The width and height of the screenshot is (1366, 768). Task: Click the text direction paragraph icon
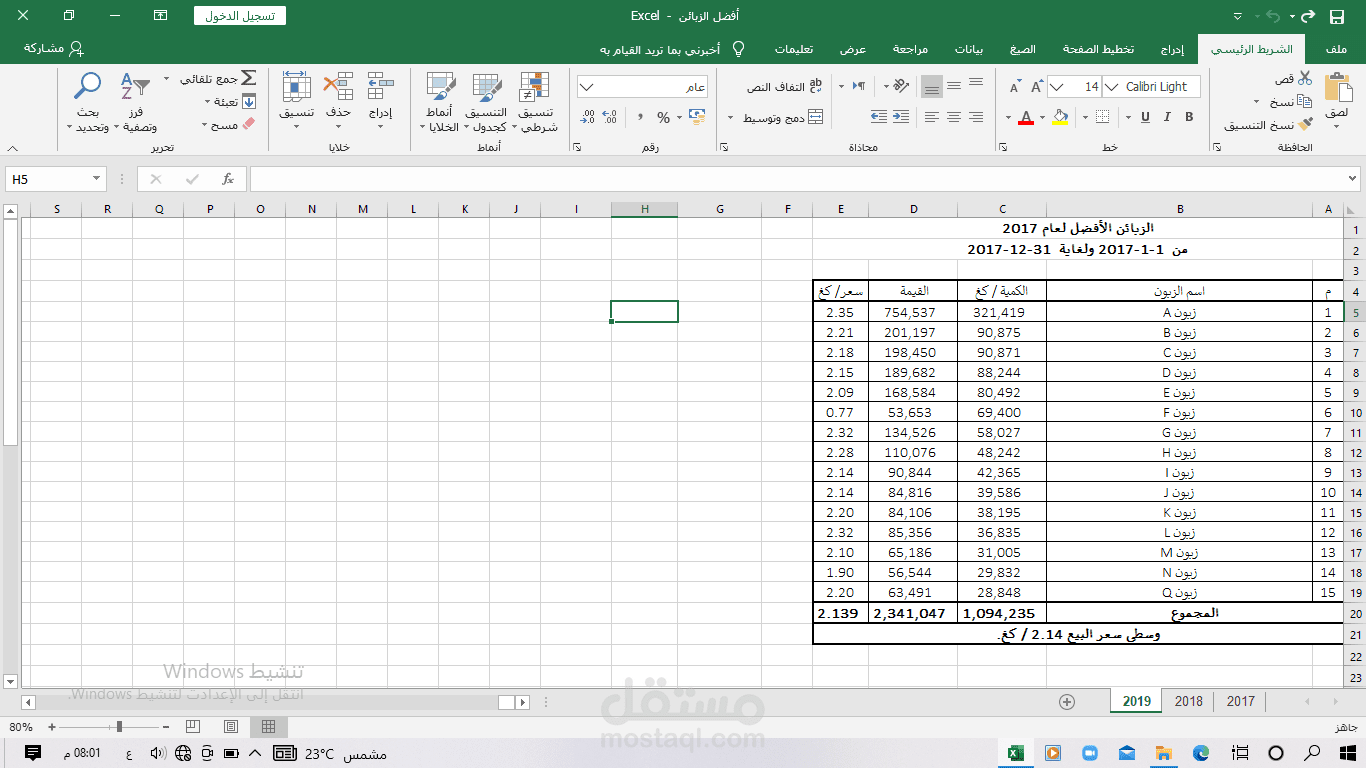(858, 86)
